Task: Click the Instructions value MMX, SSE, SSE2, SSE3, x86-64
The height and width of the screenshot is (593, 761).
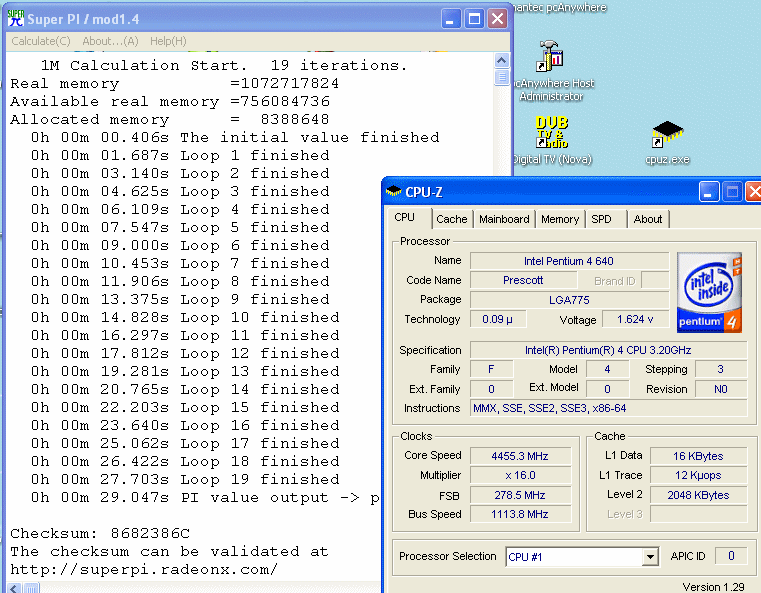Action: point(608,409)
